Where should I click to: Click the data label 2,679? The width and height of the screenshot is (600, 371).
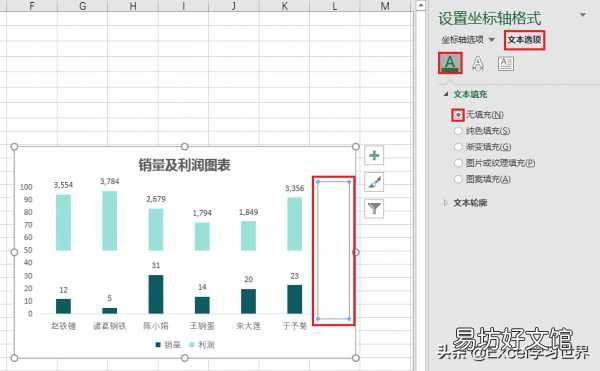point(156,199)
